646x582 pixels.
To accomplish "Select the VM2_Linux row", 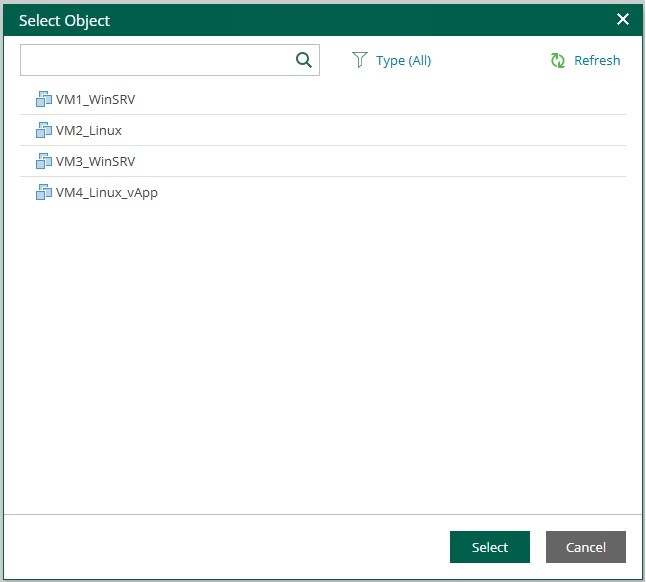I will click(323, 130).
